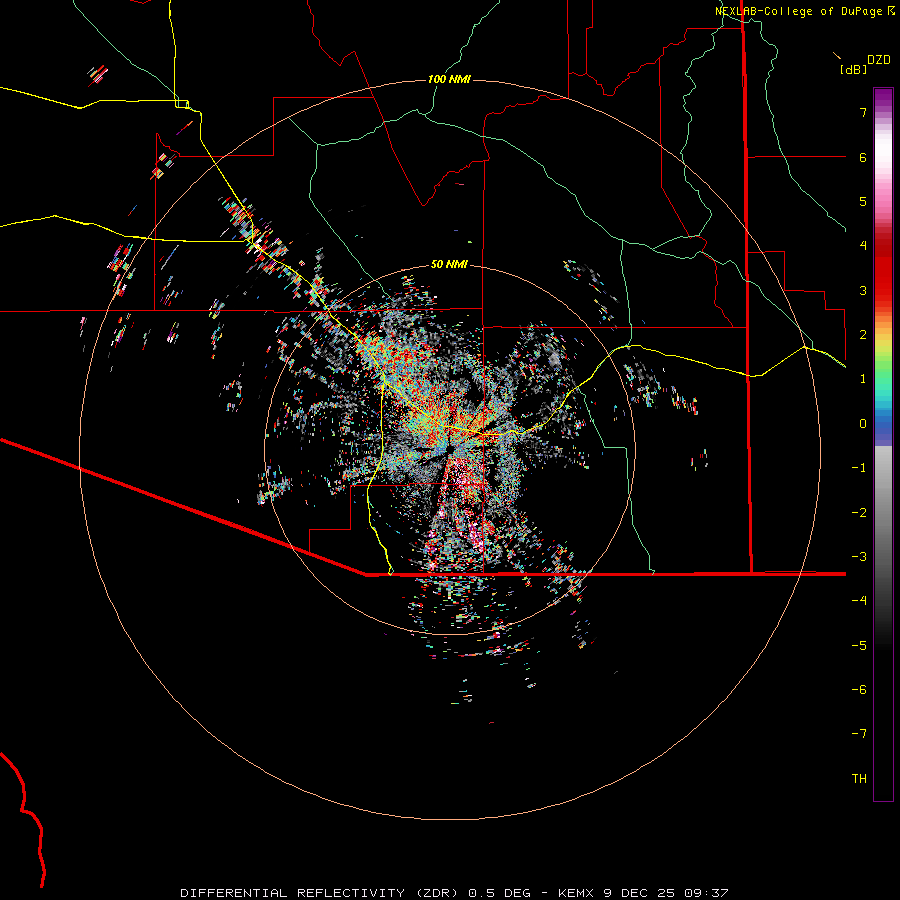Click the 7 value on the color scale

pyautogui.click(x=863, y=112)
